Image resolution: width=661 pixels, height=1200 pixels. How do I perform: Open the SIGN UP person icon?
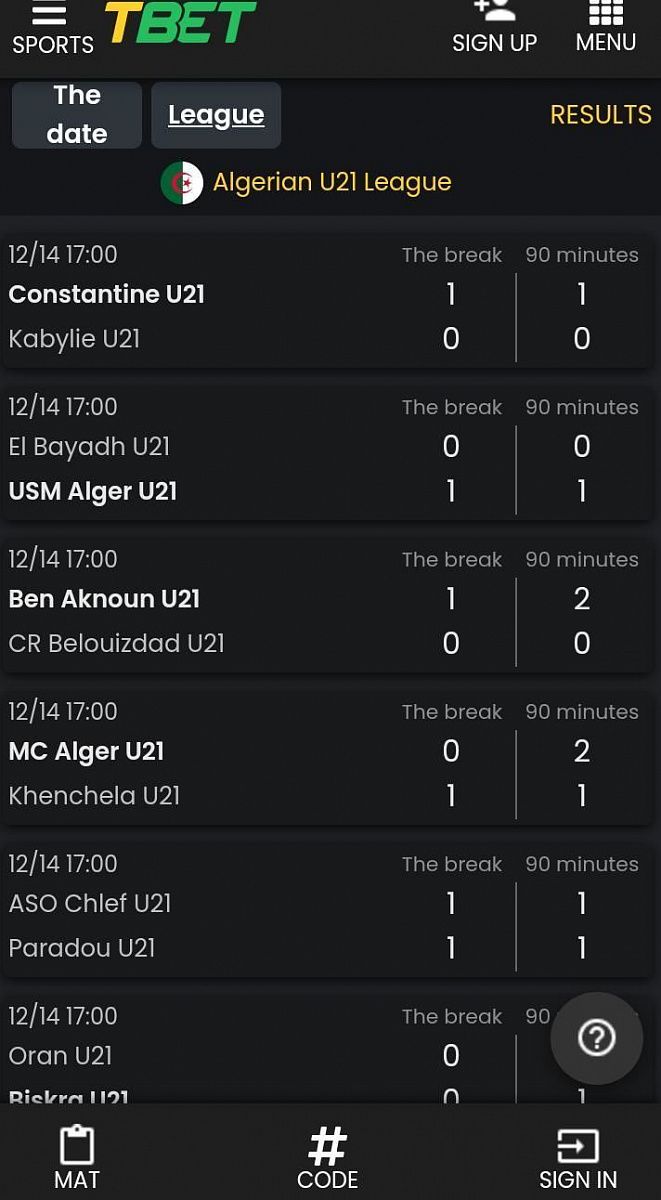point(494,11)
